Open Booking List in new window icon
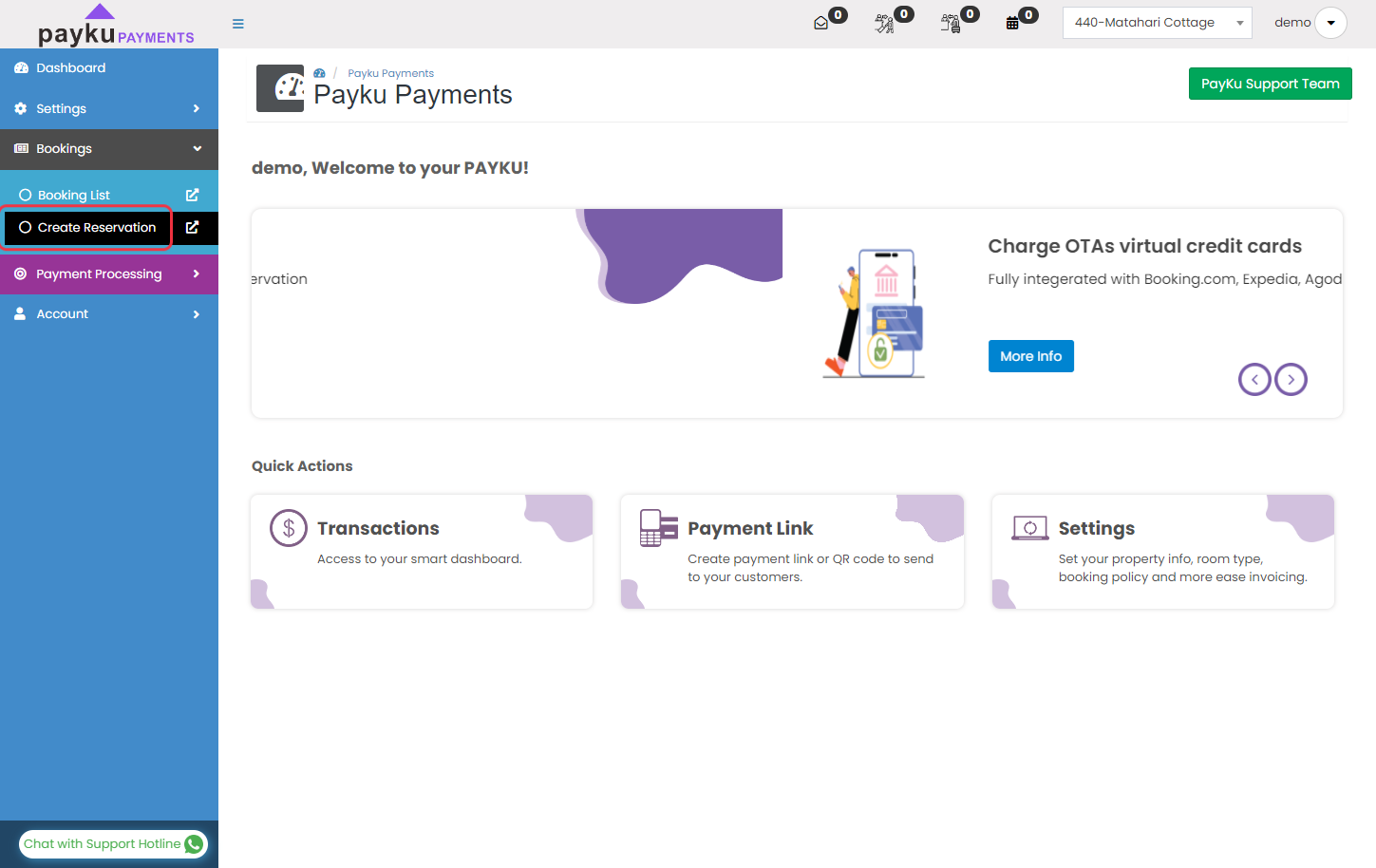The image size is (1376, 868). coord(193,195)
